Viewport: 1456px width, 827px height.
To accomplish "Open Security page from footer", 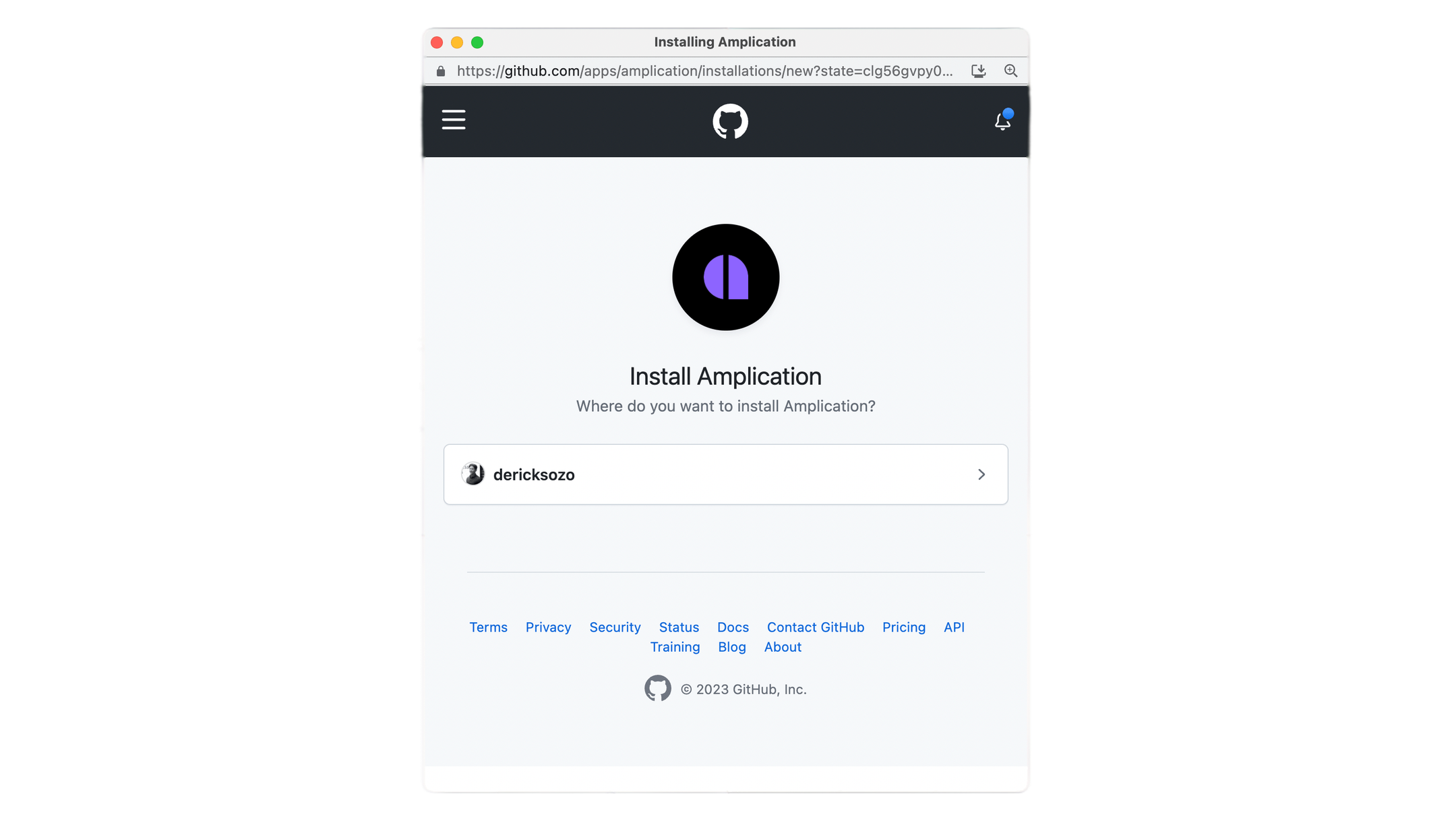I will click(615, 627).
